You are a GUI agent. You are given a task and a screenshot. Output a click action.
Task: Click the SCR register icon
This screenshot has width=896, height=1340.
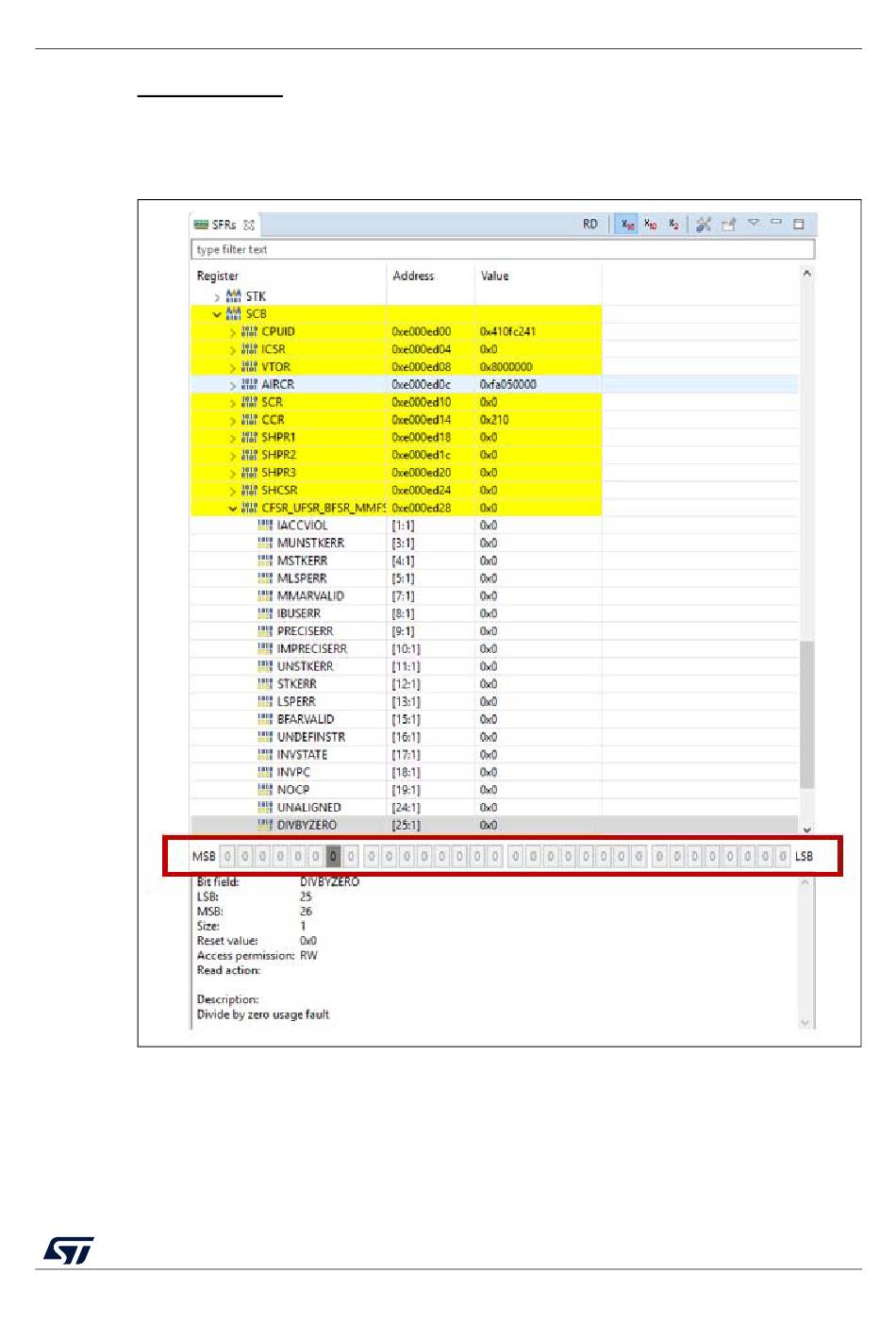[249, 402]
